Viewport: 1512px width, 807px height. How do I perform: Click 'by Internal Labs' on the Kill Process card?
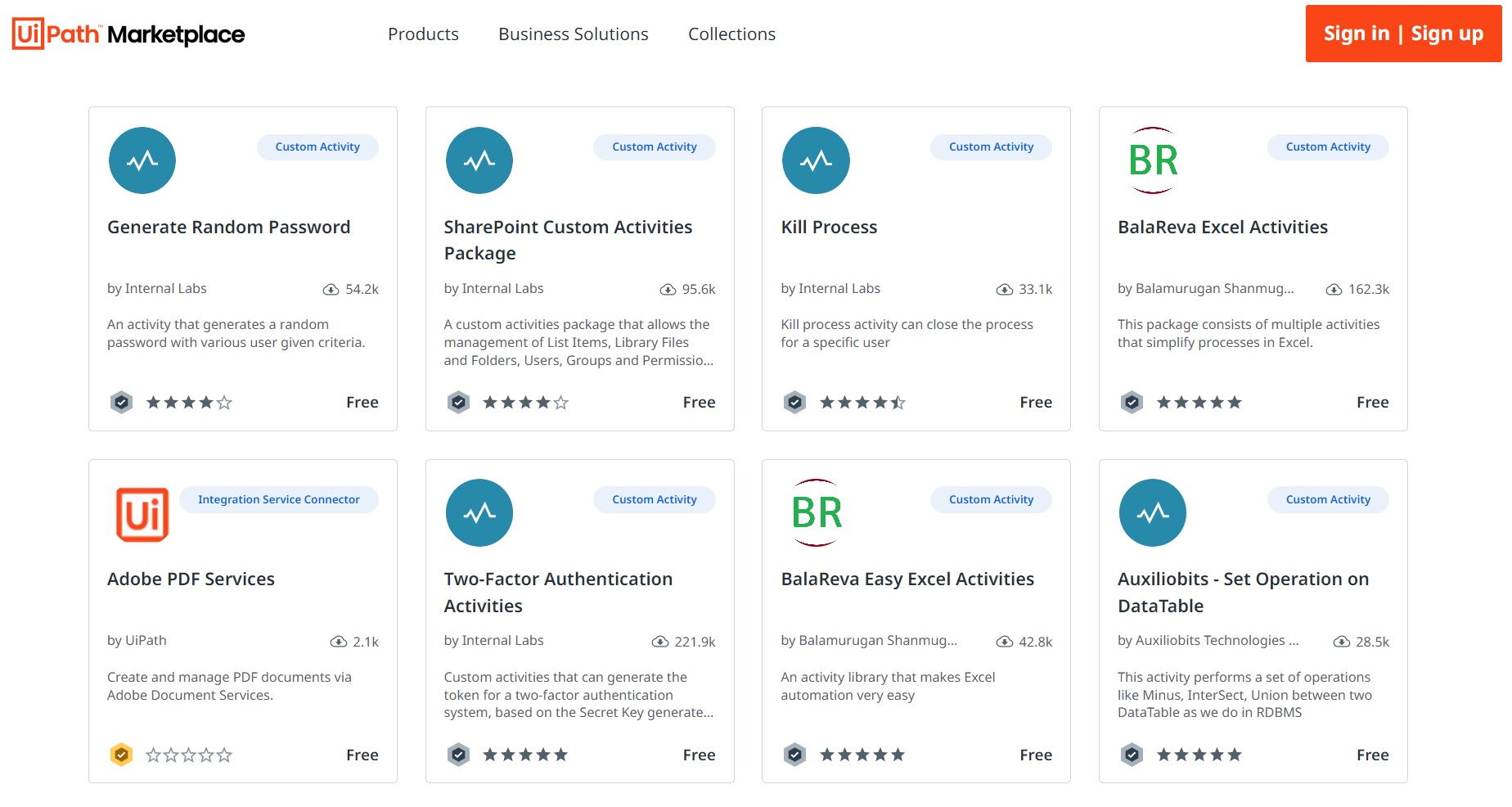pyautogui.click(x=830, y=289)
